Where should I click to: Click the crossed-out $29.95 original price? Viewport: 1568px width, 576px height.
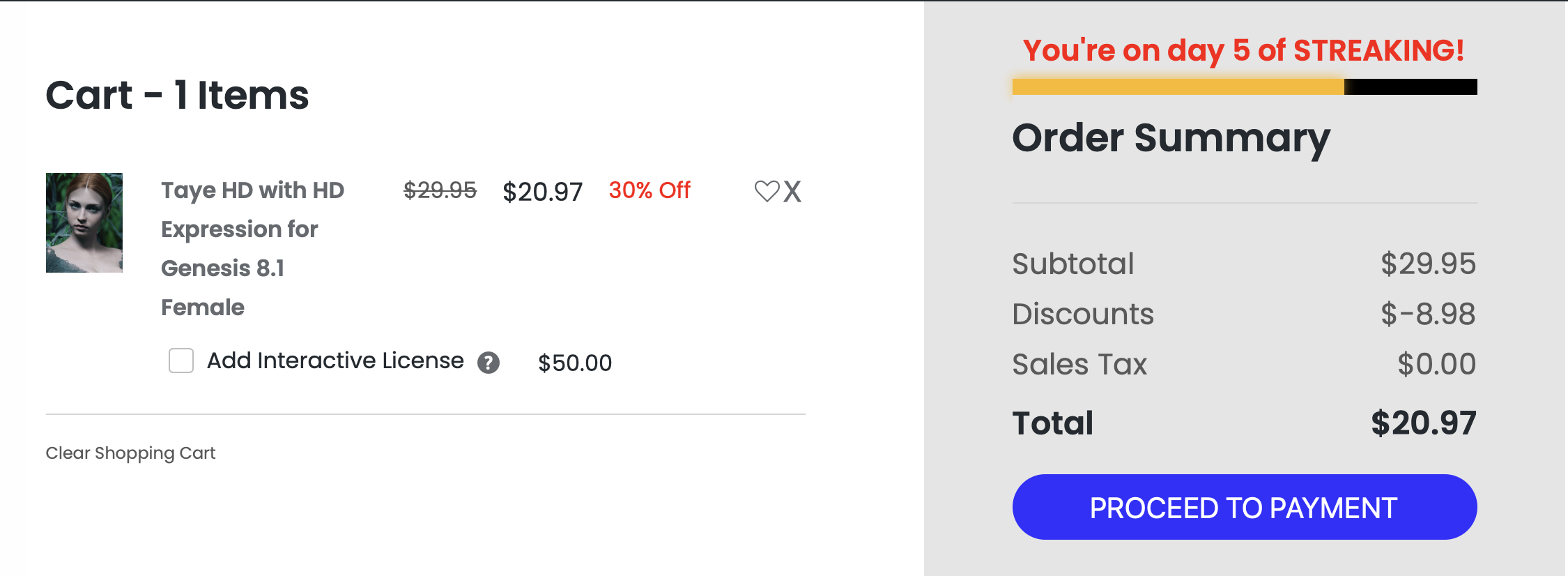pyautogui.click(x=440, y=190)
